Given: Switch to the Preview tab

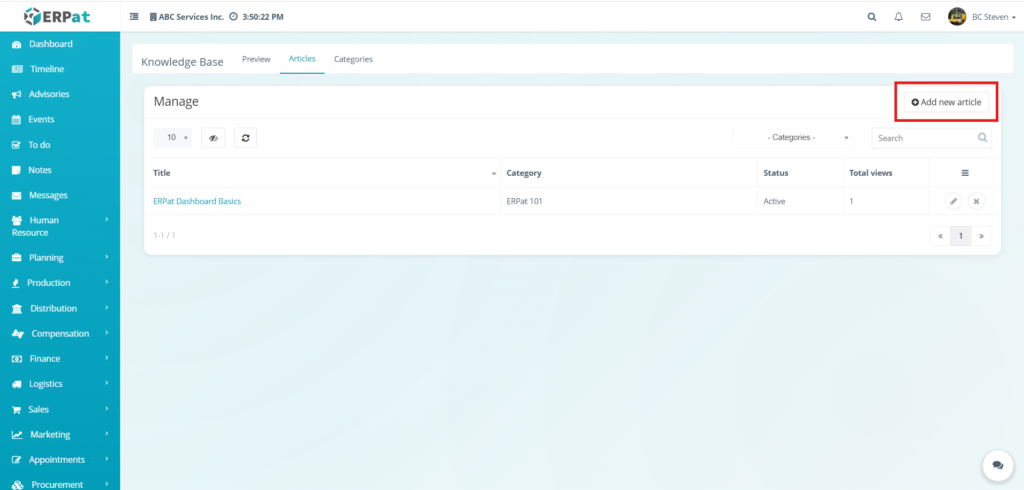Looking at the screenshot, I should pyautogui.click(x=256, y=59).
